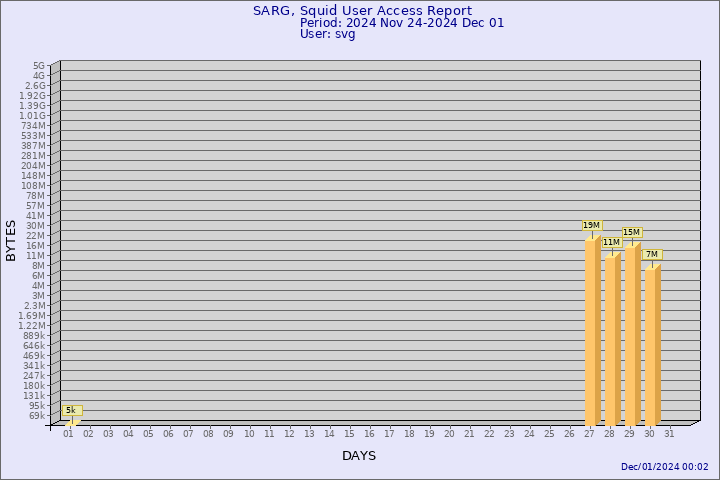The height and width of the screenshot is (480, 720).
Task: Click the BYTES vertical axis label
Action: [x=12, y=241]
